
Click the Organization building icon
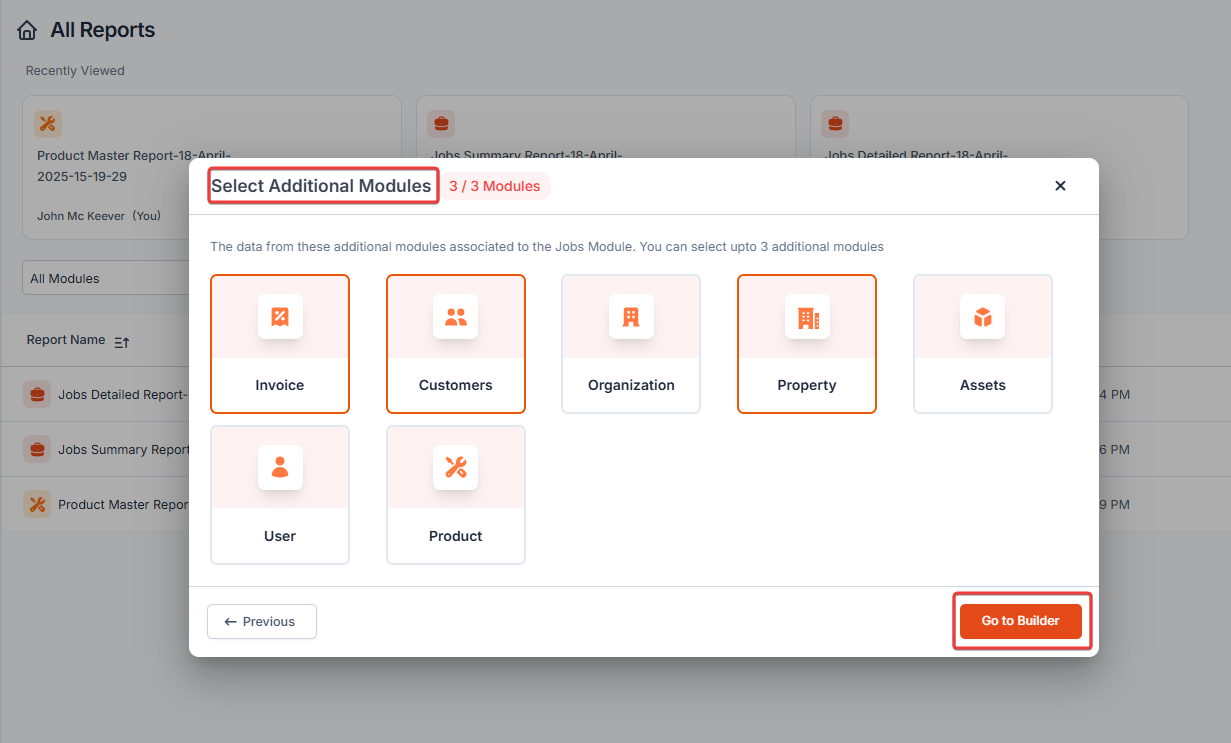(631, 317)
